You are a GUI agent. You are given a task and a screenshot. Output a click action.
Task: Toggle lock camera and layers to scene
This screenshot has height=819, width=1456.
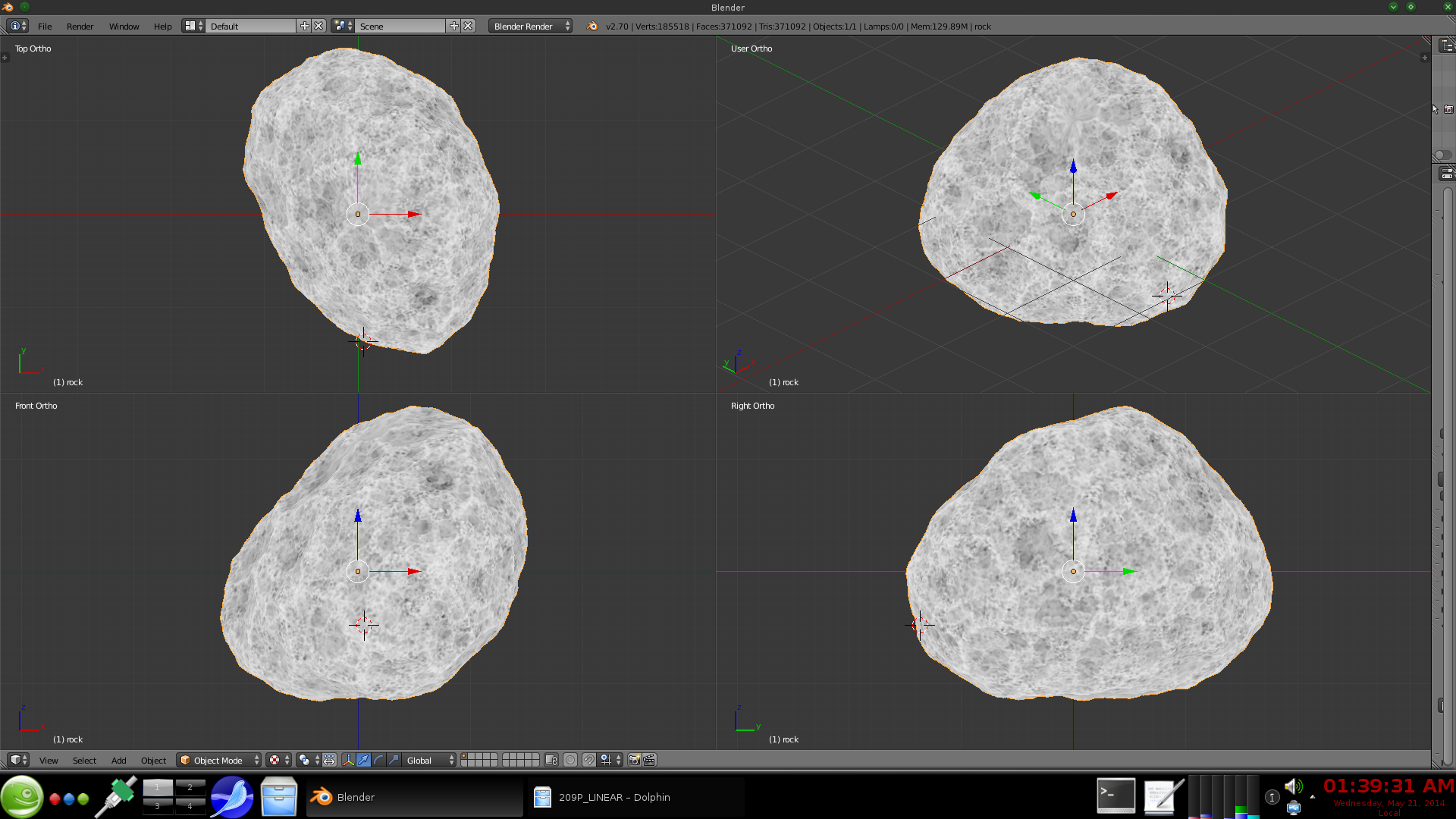coord(551,760)
